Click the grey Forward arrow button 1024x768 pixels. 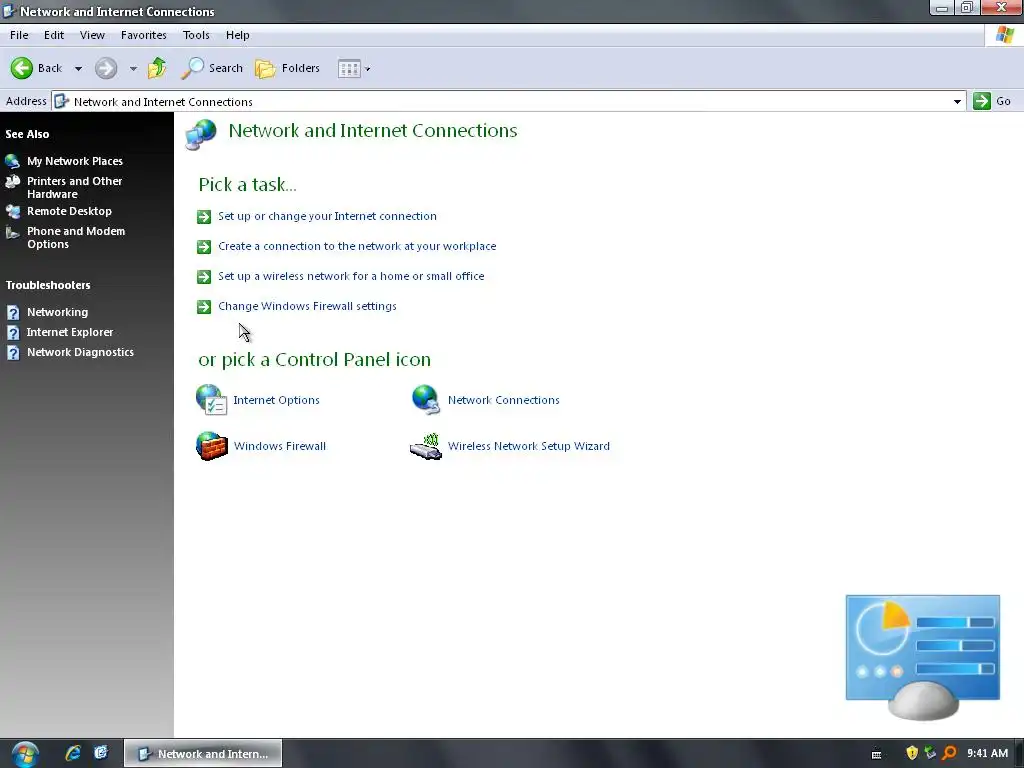click(x=106, y=68)
